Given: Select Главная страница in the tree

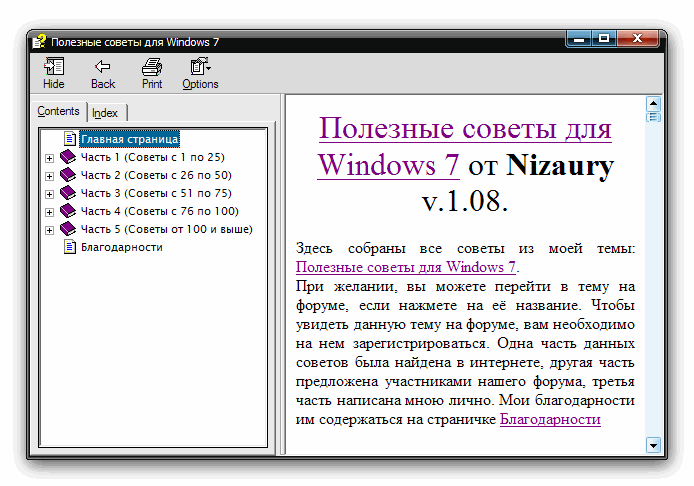Looking at the screenshot, I should point(130,139).
